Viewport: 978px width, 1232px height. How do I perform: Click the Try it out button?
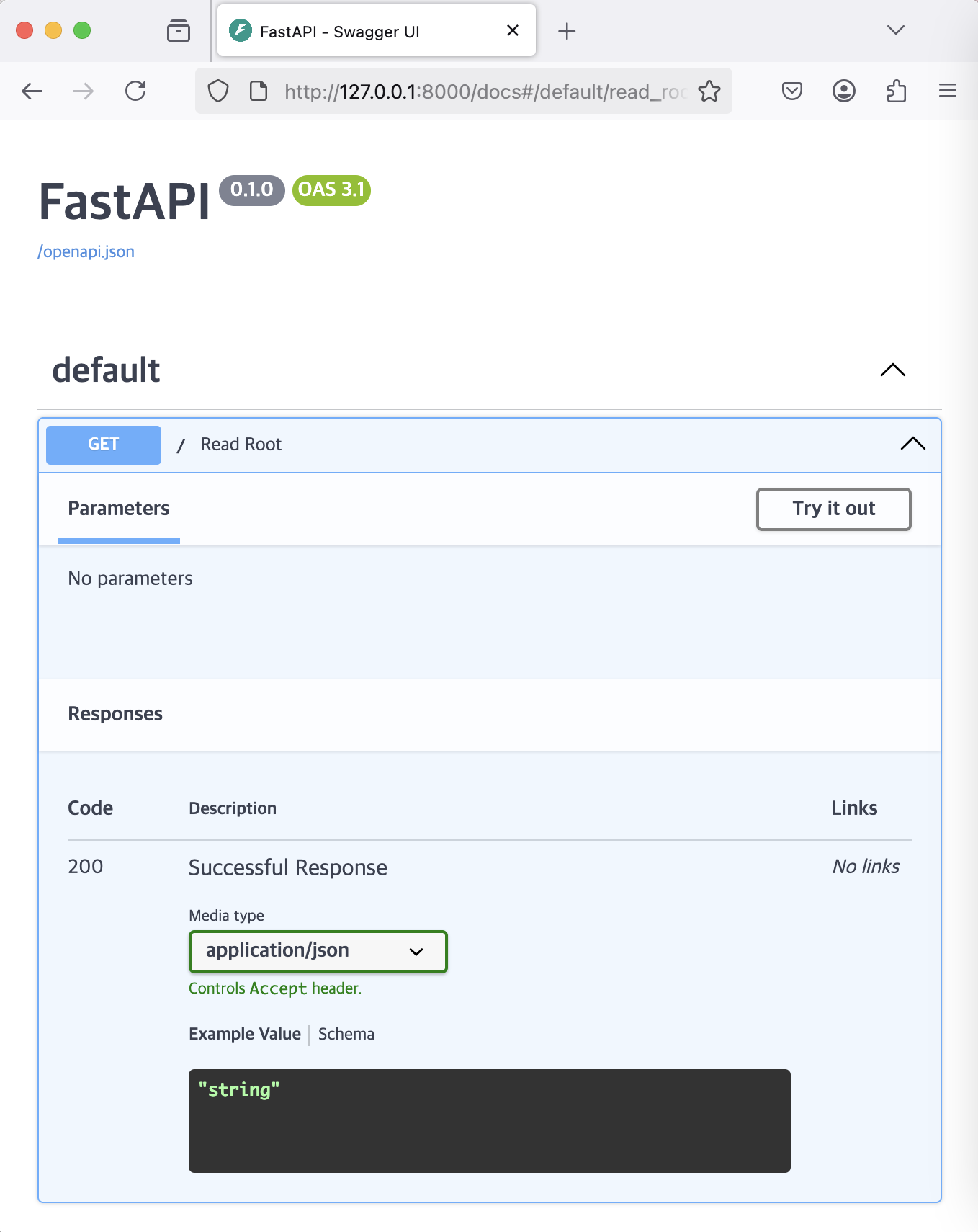(834, 509)
